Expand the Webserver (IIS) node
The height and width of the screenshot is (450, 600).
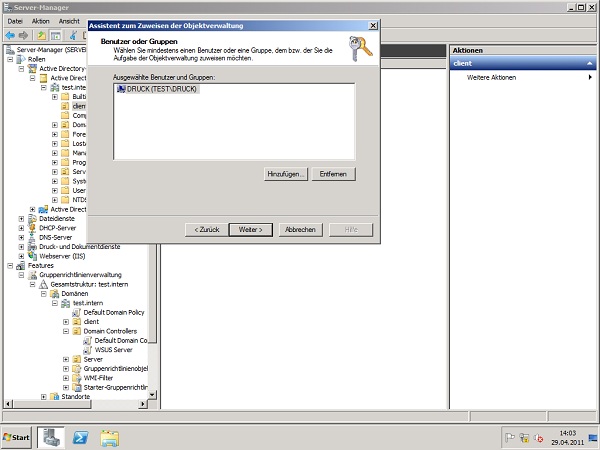[x=21, y=256]
